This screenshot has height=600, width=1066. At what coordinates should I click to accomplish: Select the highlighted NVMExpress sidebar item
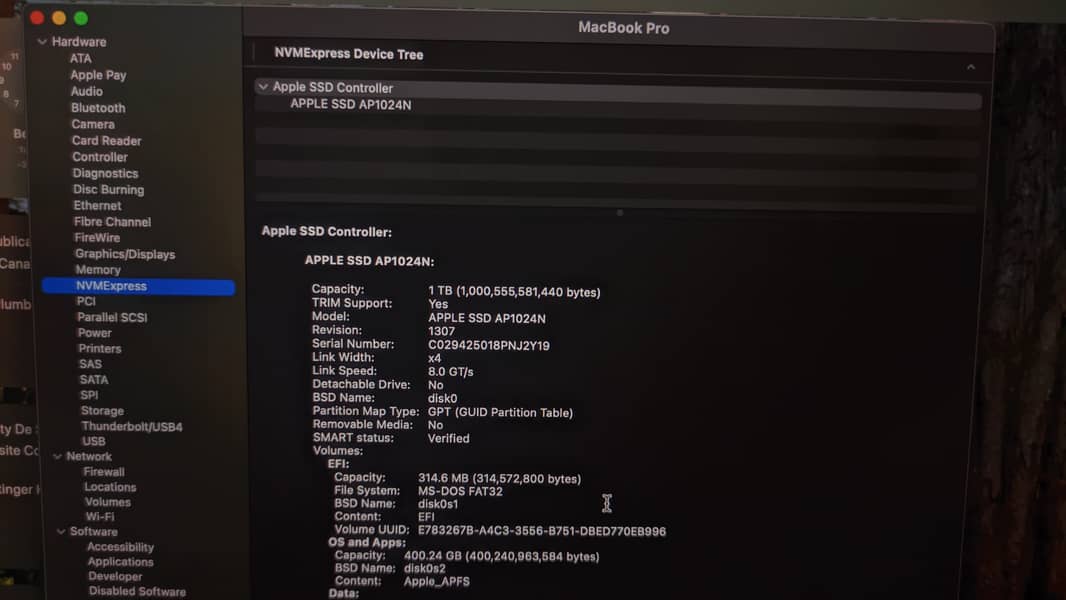(139, 286)
